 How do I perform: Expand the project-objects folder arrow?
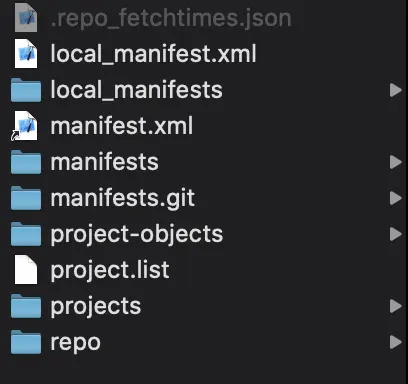(396, 234)
